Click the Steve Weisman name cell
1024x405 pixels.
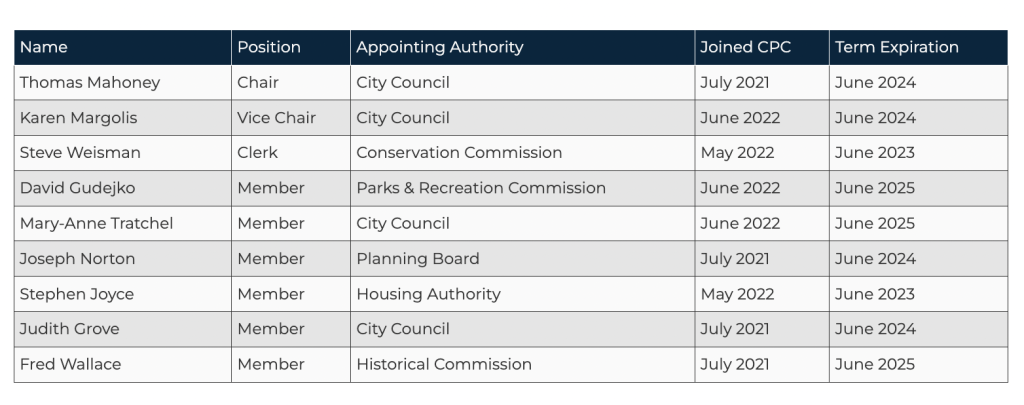[x=80, y=153]
